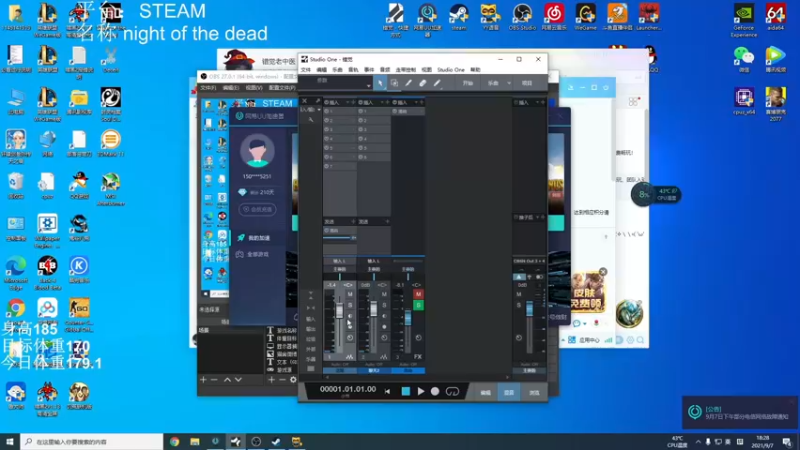Click the user avatar in UU accelerator
The width and height of the screenshot is (800, 450).
[257, 151]
